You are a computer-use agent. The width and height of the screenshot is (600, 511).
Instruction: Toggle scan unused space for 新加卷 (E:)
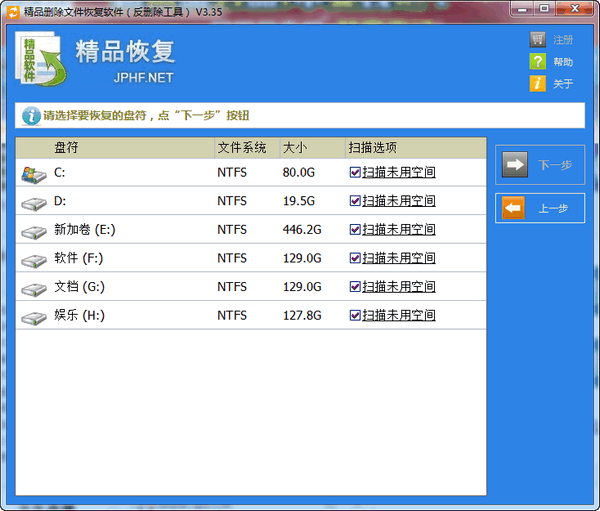point(355,230)
